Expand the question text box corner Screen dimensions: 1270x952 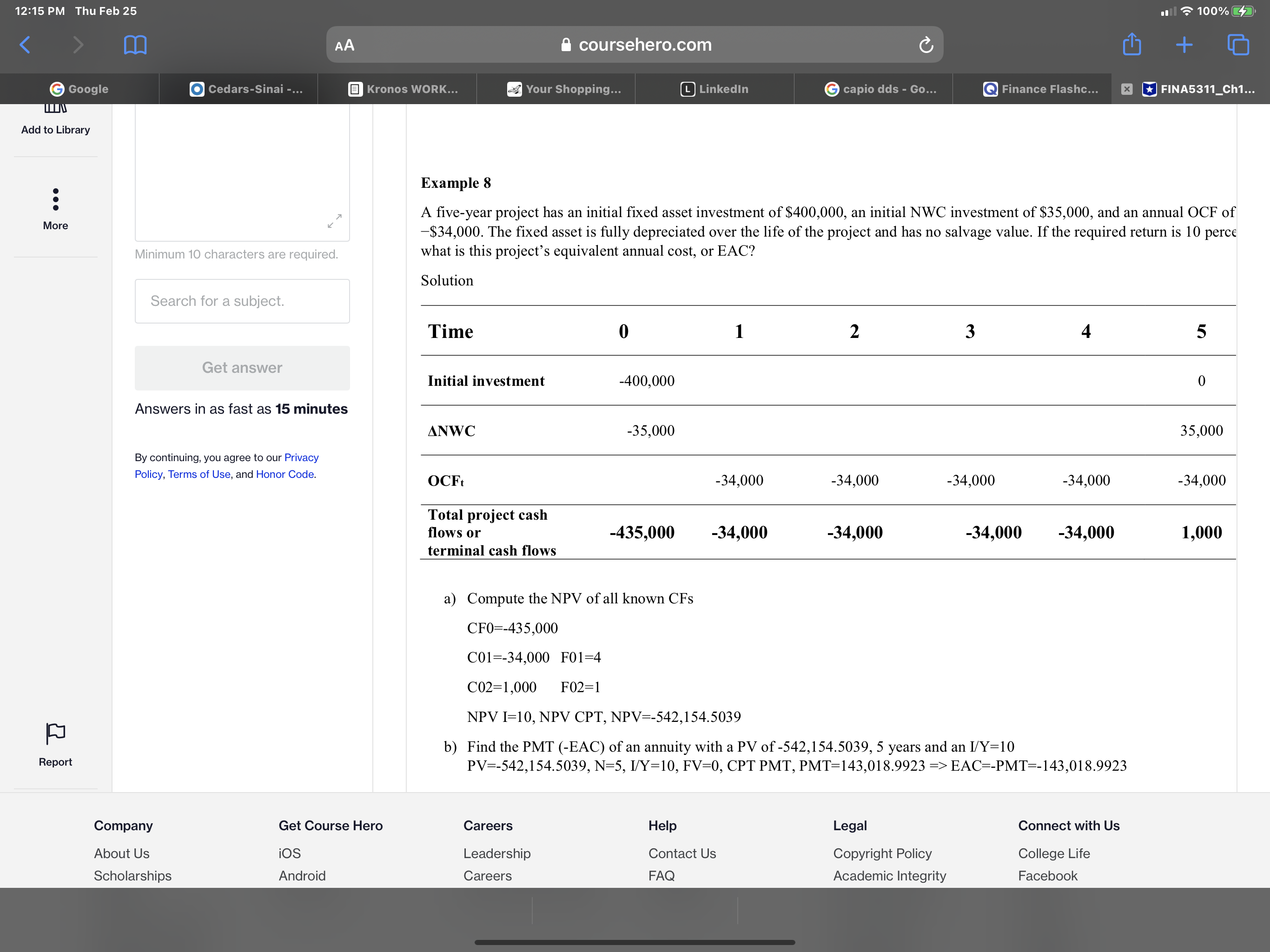[x=335, y=221]
